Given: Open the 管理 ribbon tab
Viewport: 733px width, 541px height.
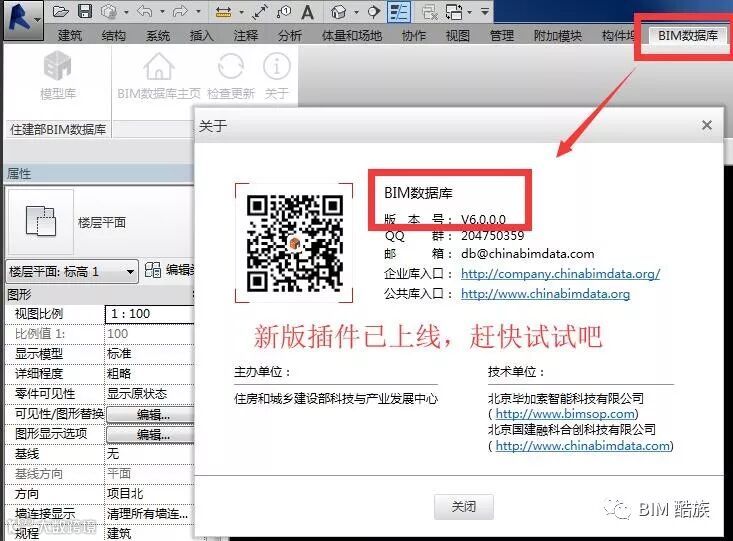Looking at the screenshot, I should pos(502,36).
